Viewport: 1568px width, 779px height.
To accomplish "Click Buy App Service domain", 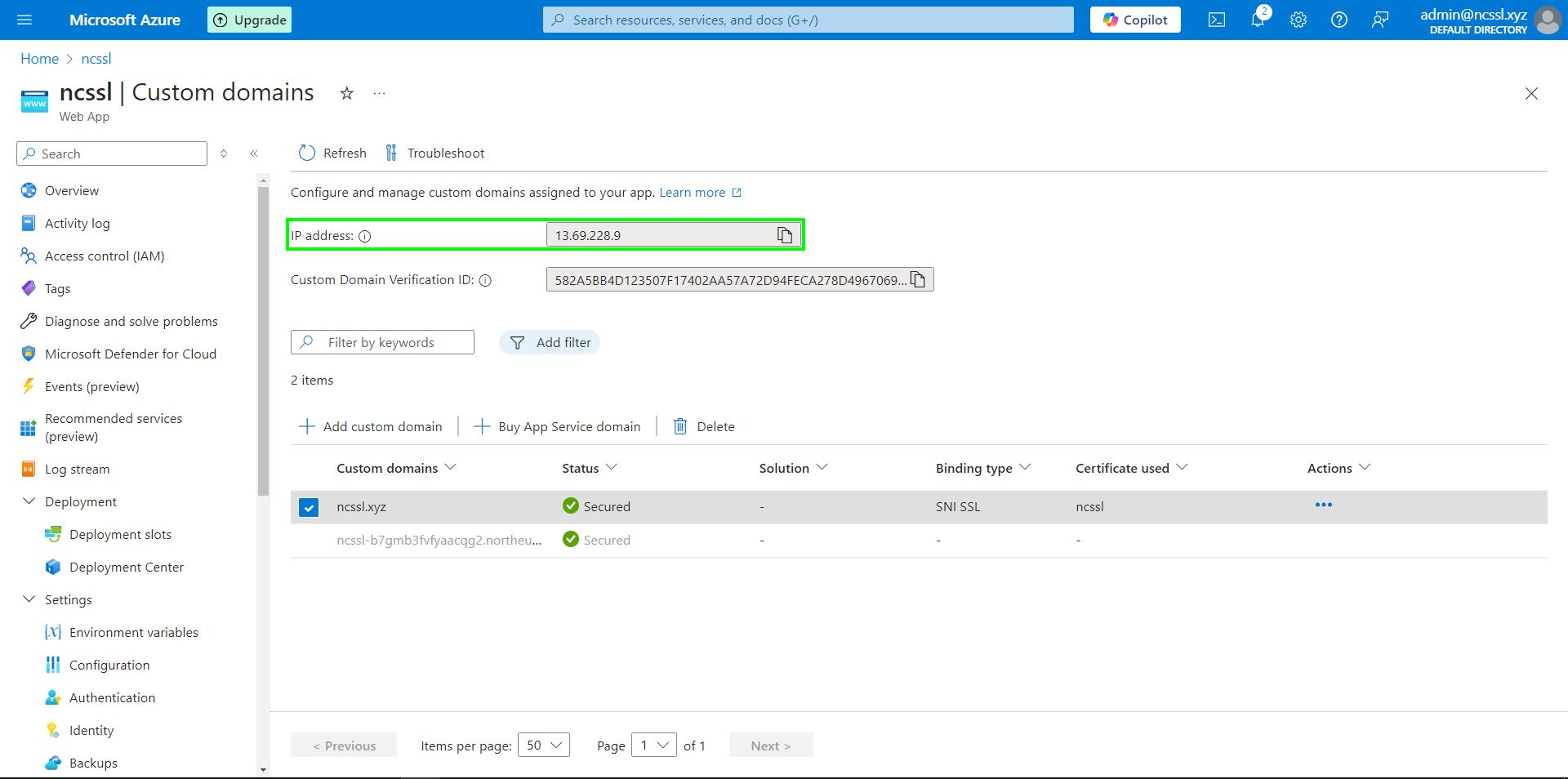I will coord(558,426).
